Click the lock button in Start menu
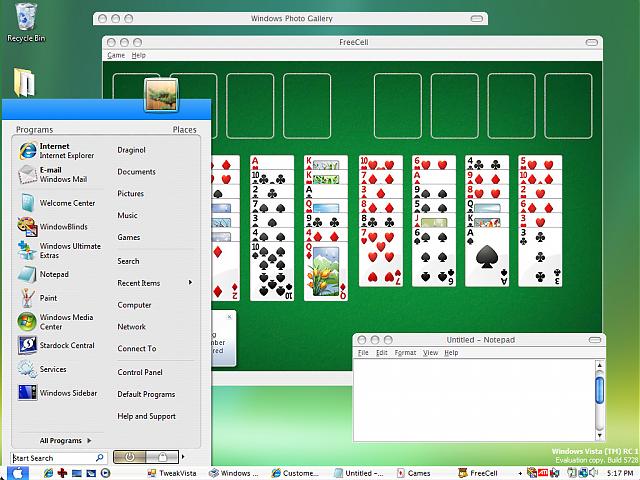The width and height of the screenshot is (640, 480). [x=162, y=457]
